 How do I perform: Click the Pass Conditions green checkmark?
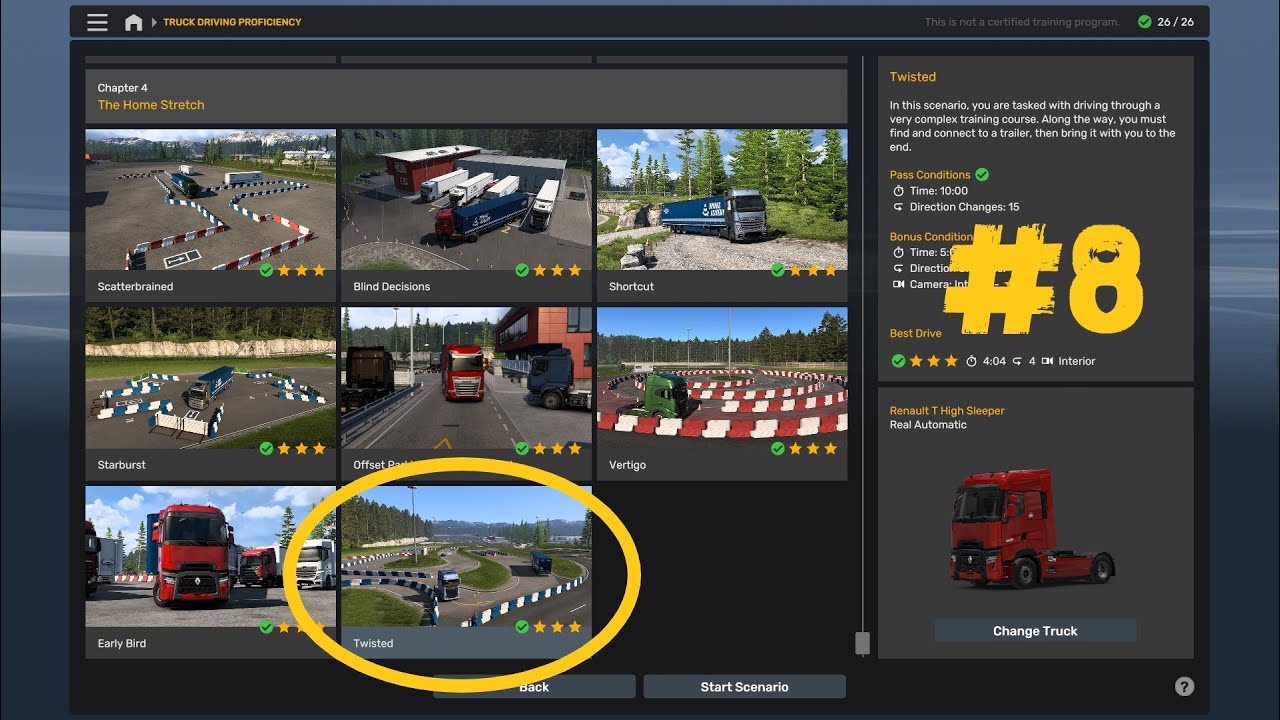click(x=982, y=175)
